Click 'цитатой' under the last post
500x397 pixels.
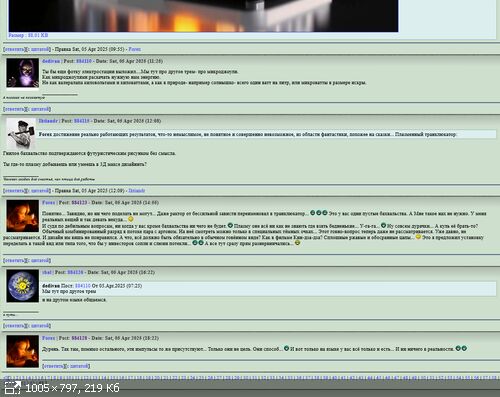[79, 366]
